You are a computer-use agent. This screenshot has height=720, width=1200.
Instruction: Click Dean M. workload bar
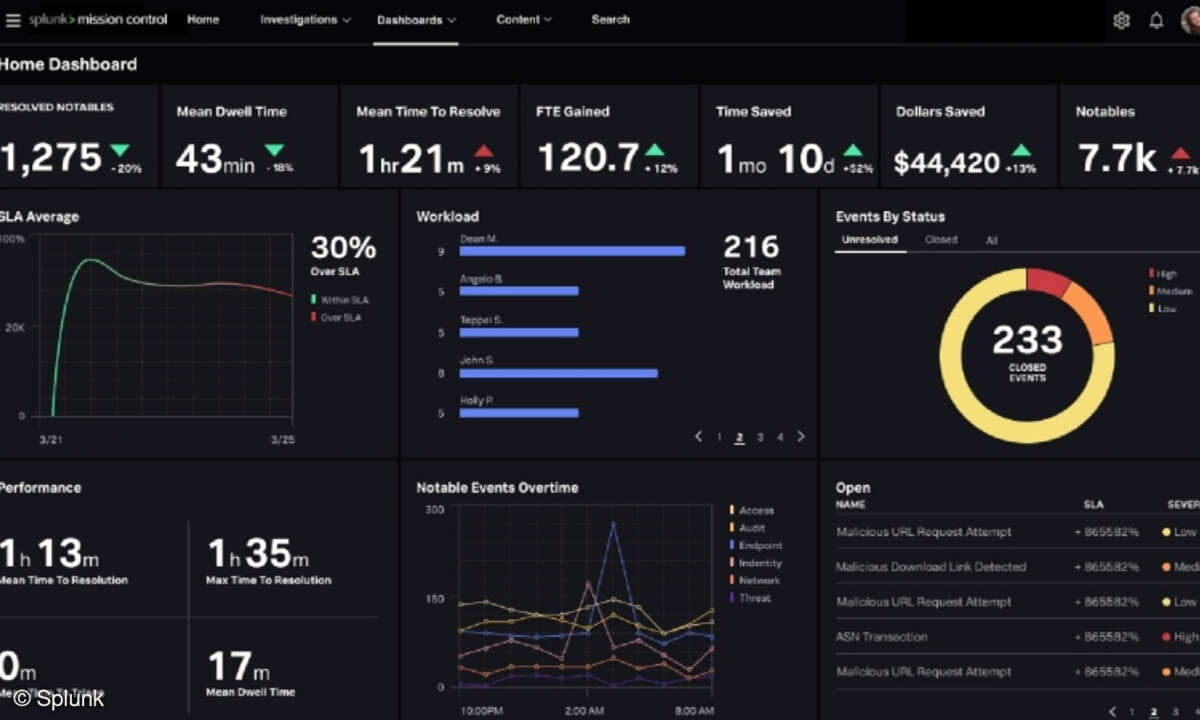click(572, 251)
